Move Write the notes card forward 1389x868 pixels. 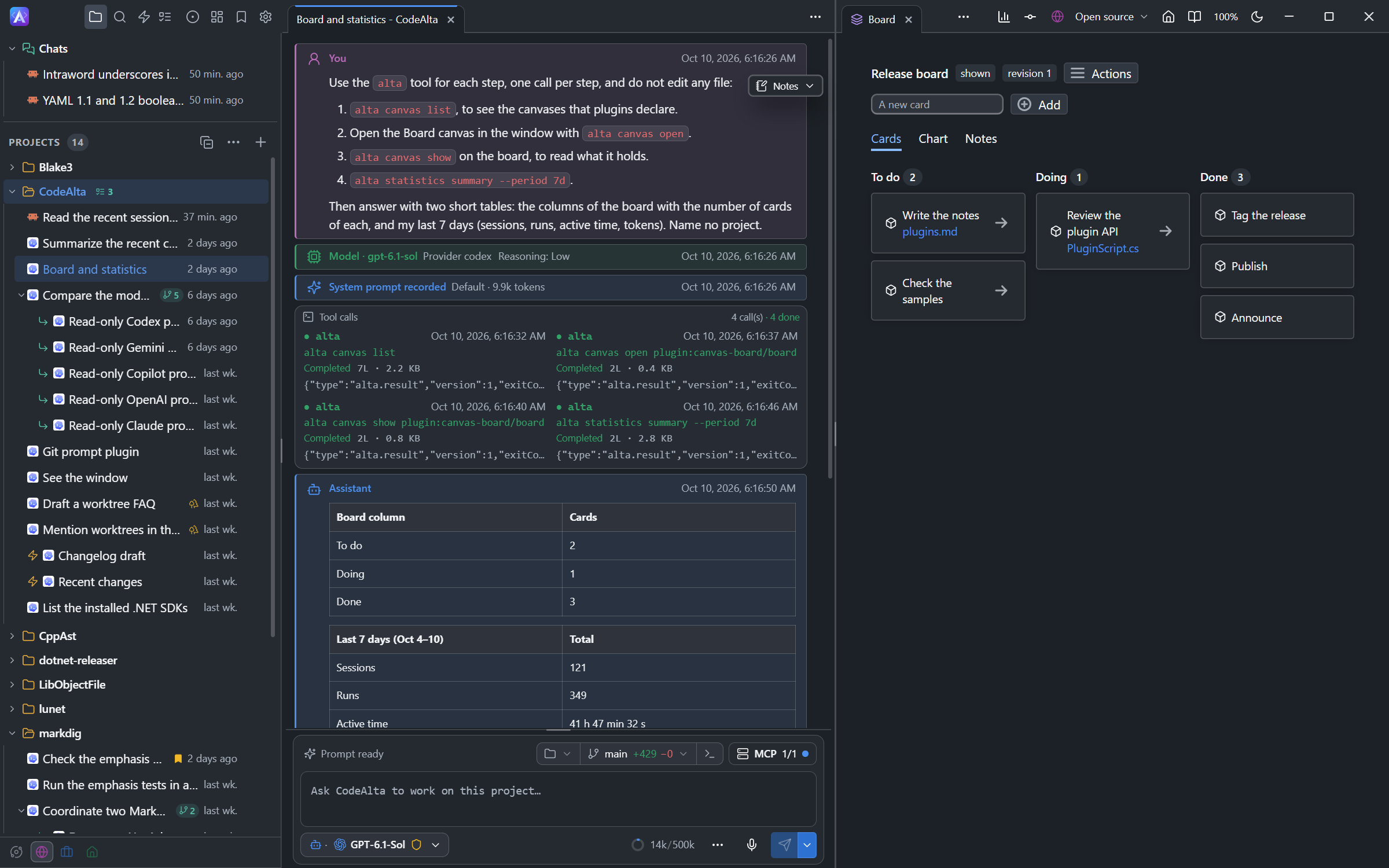[1001, 223]
